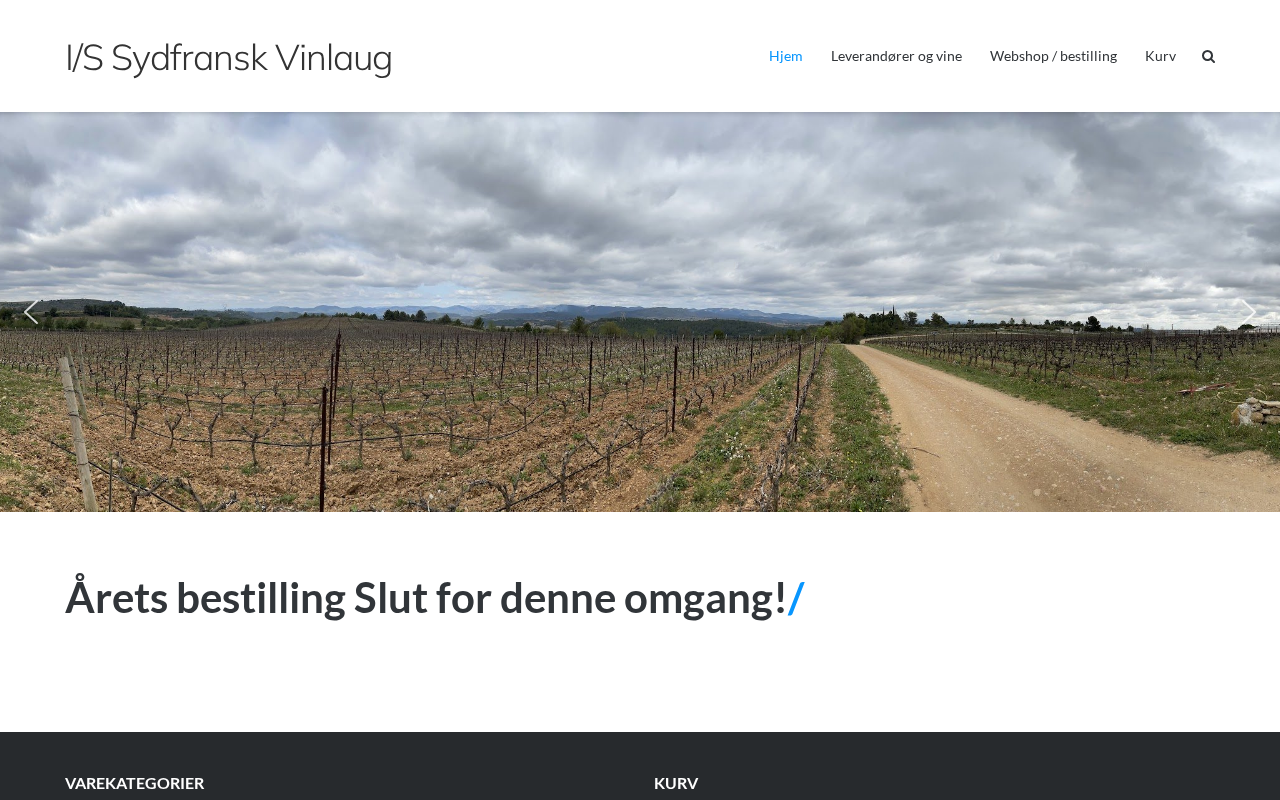
Task: Open Webshop / bestilling page
Action: pos(1053,56)
